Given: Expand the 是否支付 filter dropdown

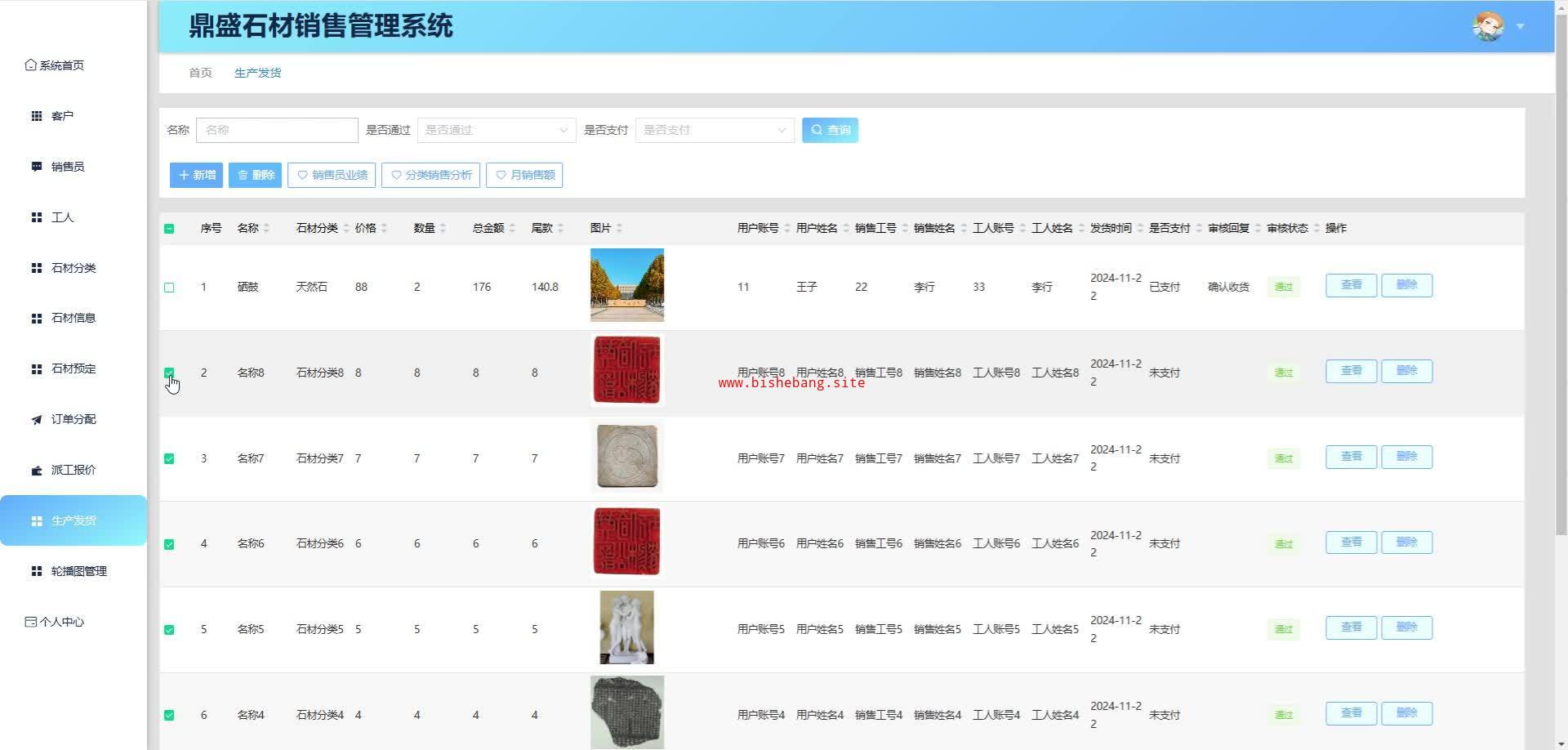Looking at the screenshot, I should coord(714,130).
